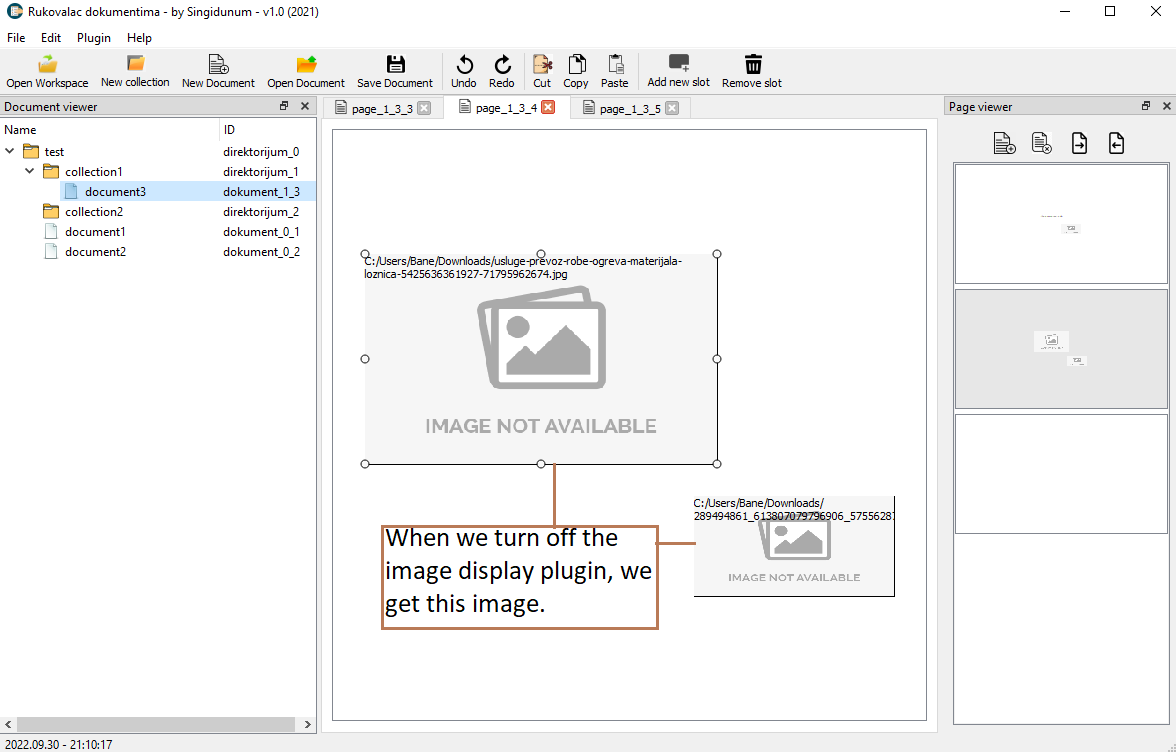Click the New Document icon
The height and width of the screenshot is (752, 1176).
click(x=218, y=63)
